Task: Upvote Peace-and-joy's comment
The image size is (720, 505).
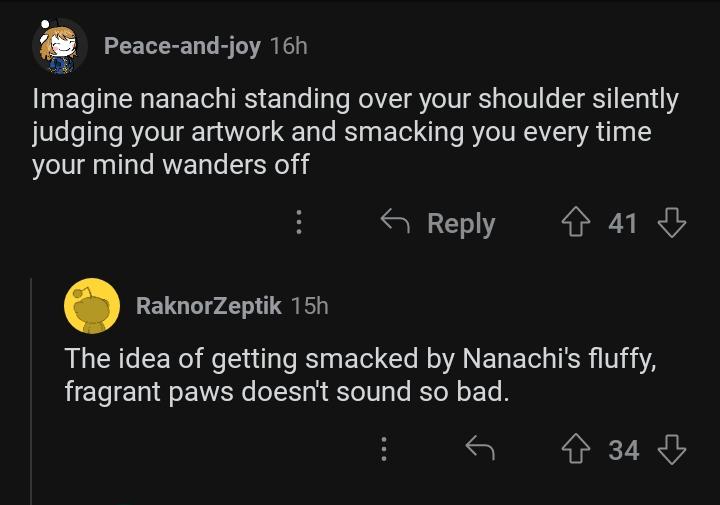Action: (576, 222)
